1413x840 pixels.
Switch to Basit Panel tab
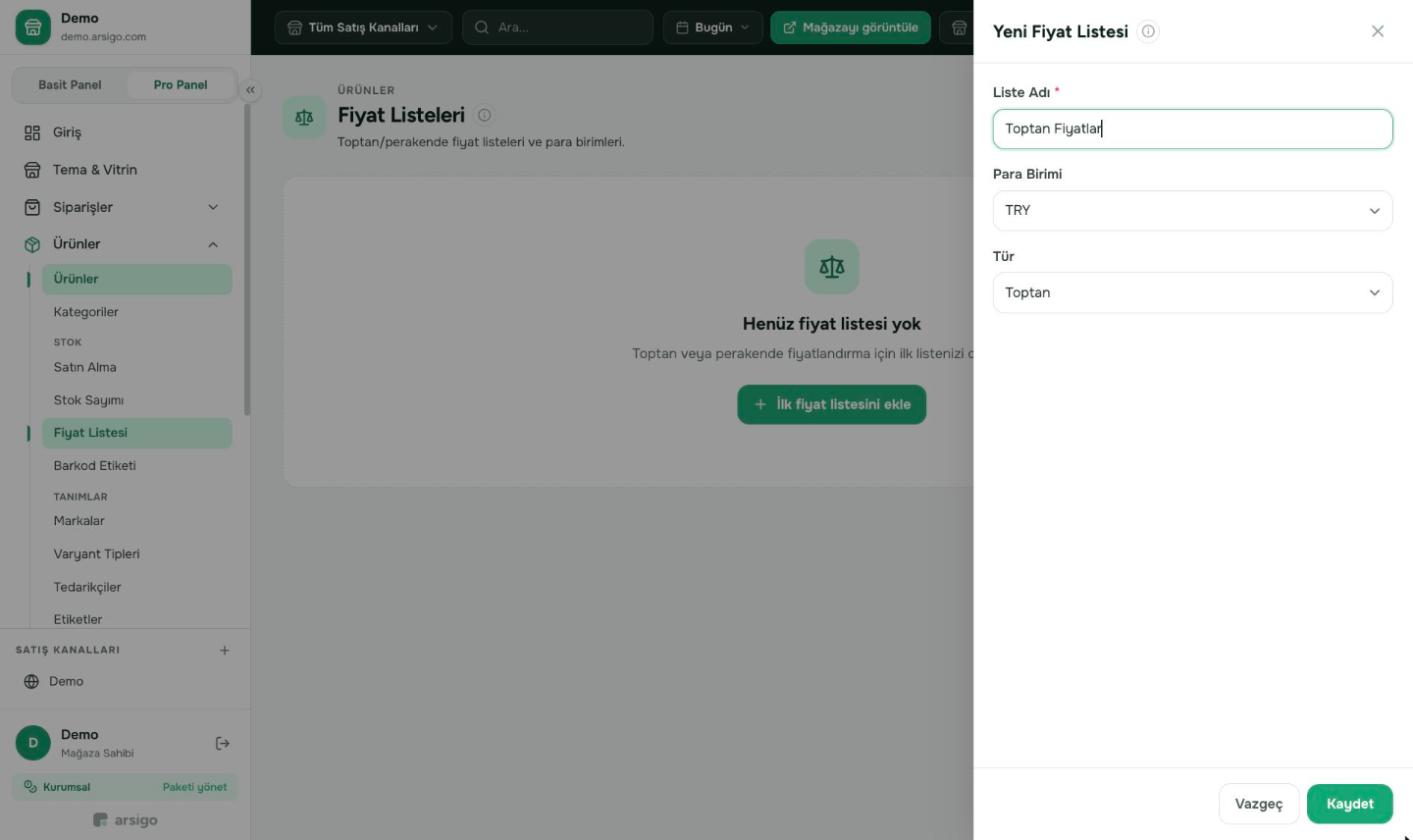coord(70,85)
